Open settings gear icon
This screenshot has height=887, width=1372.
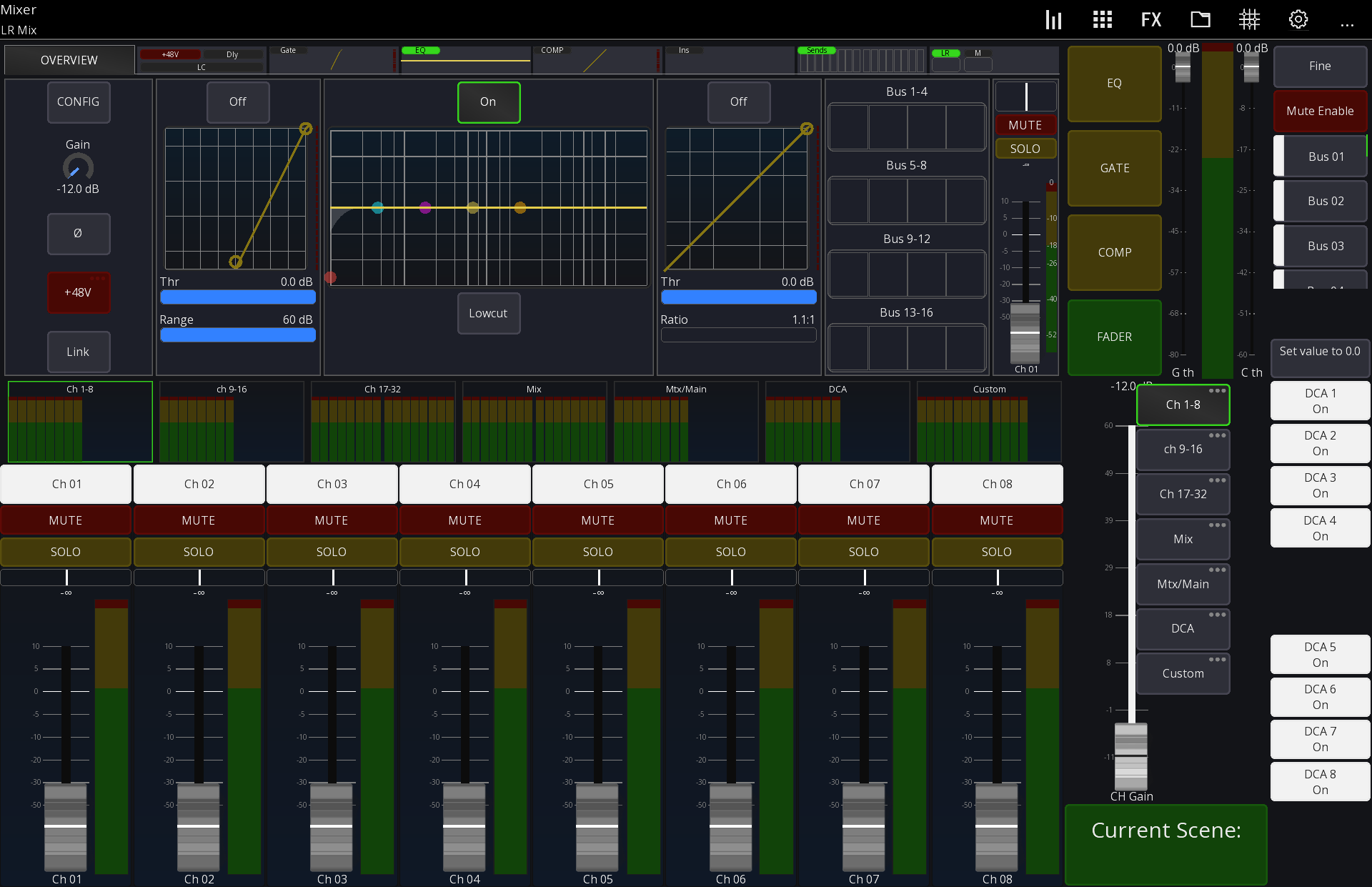[x=1298, y=20]
